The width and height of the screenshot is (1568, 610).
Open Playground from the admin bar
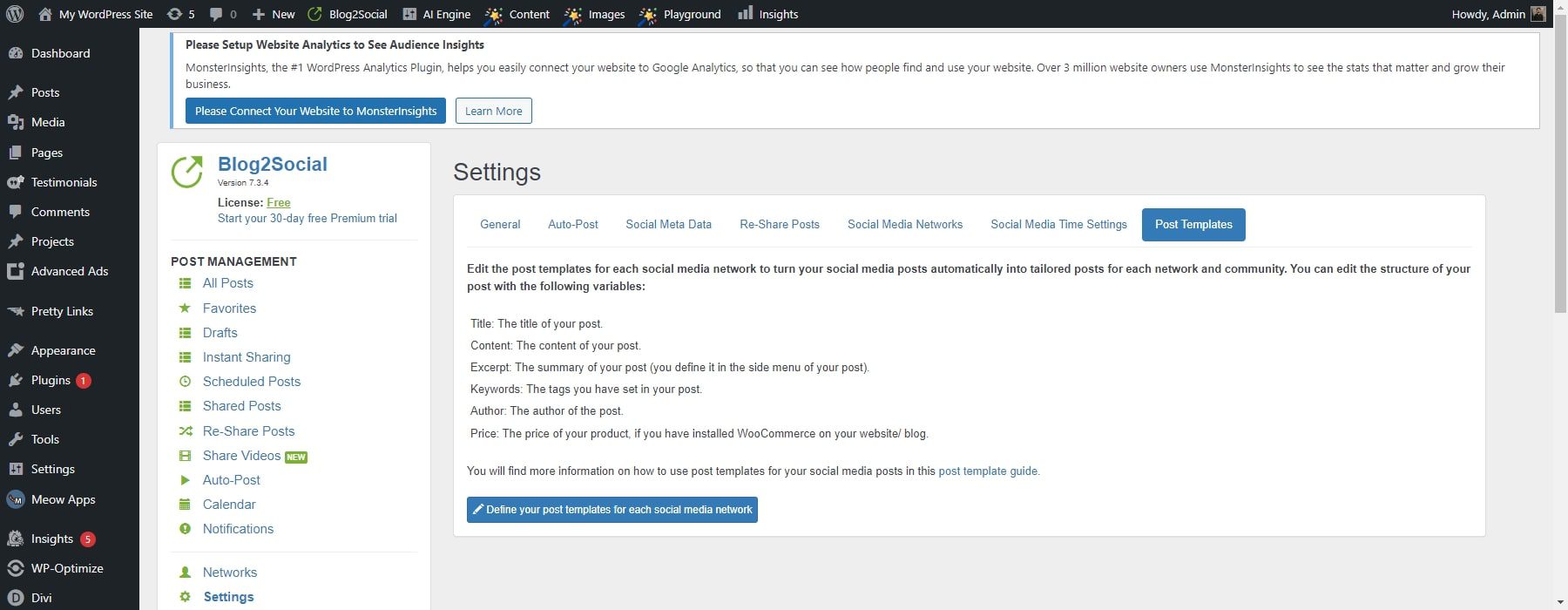(x=680, y=14)
